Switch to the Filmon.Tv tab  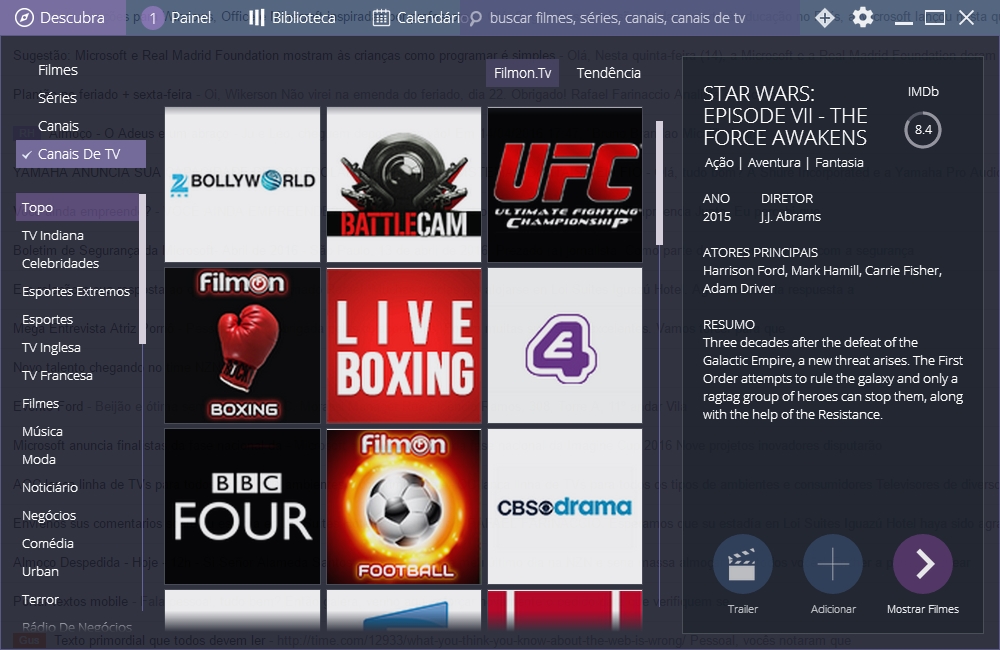click(x=522, y=73)
